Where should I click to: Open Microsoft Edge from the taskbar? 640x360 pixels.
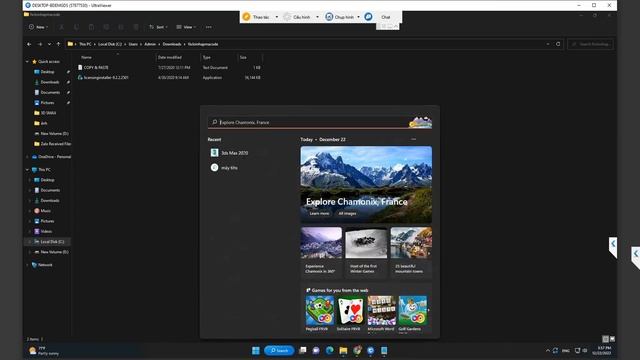(330, 351)
